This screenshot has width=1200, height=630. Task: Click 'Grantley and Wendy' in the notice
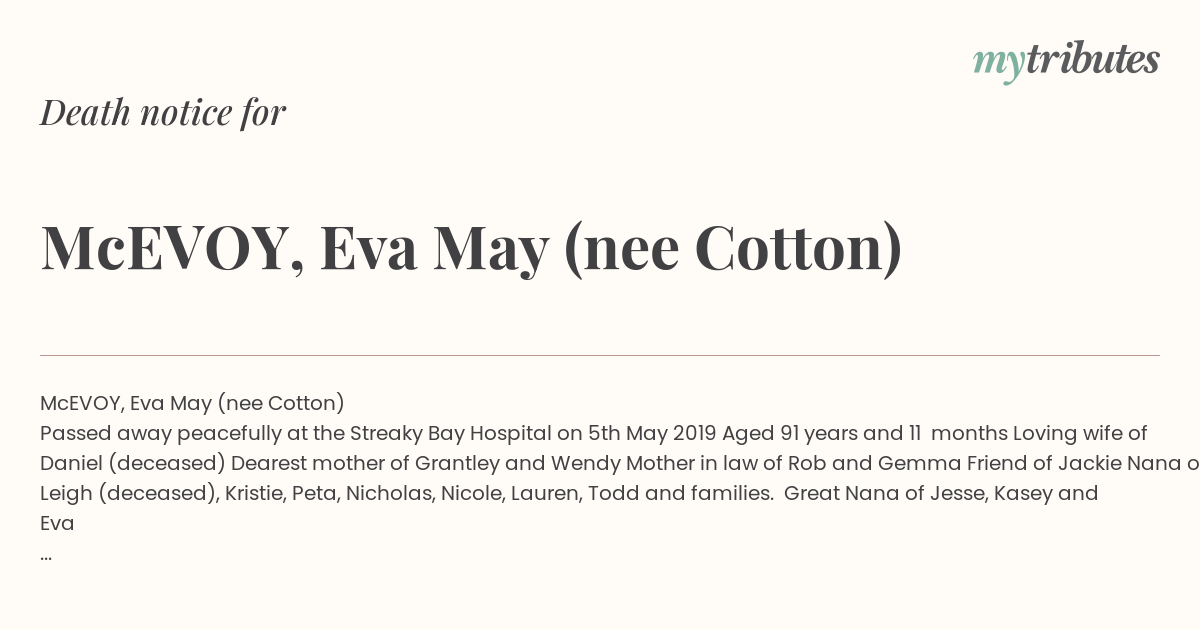point(485,463)
